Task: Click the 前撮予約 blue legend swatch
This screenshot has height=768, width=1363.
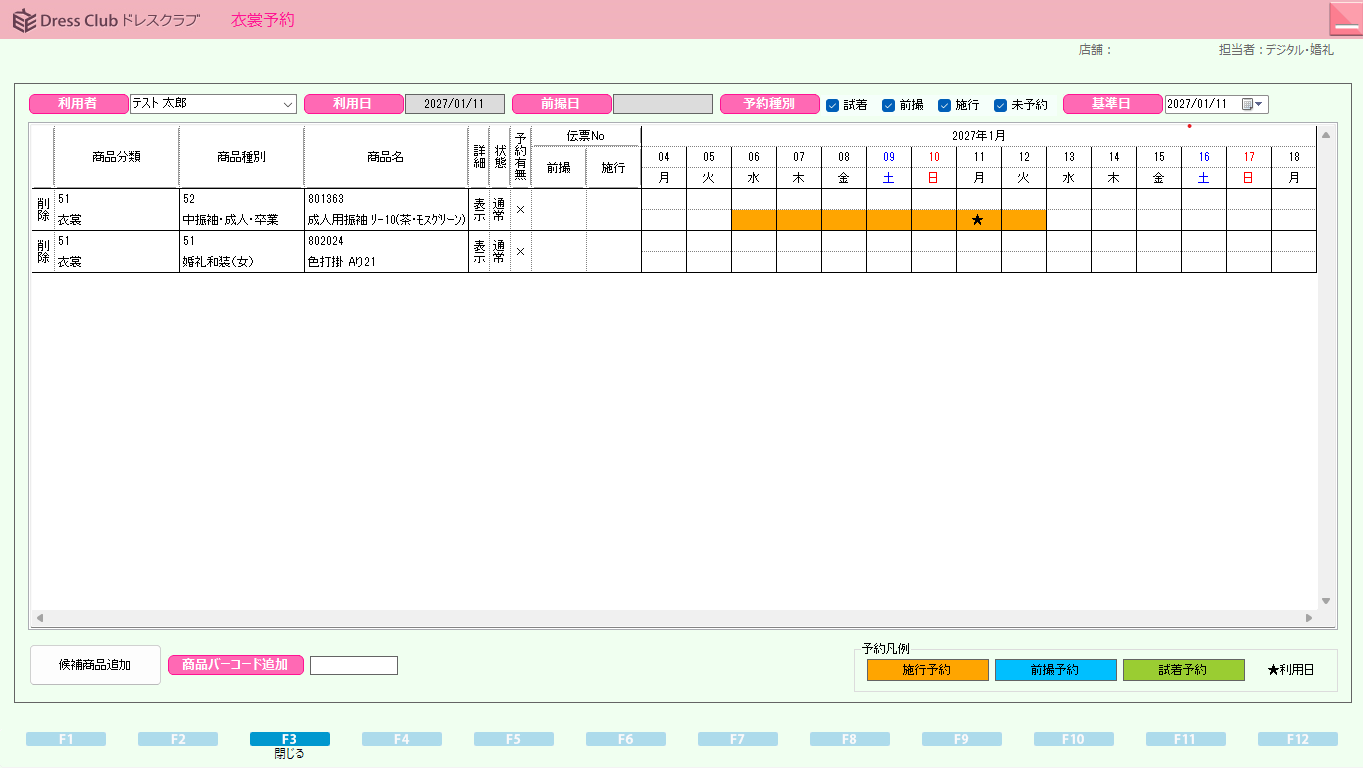Action: pos(1056,670)
